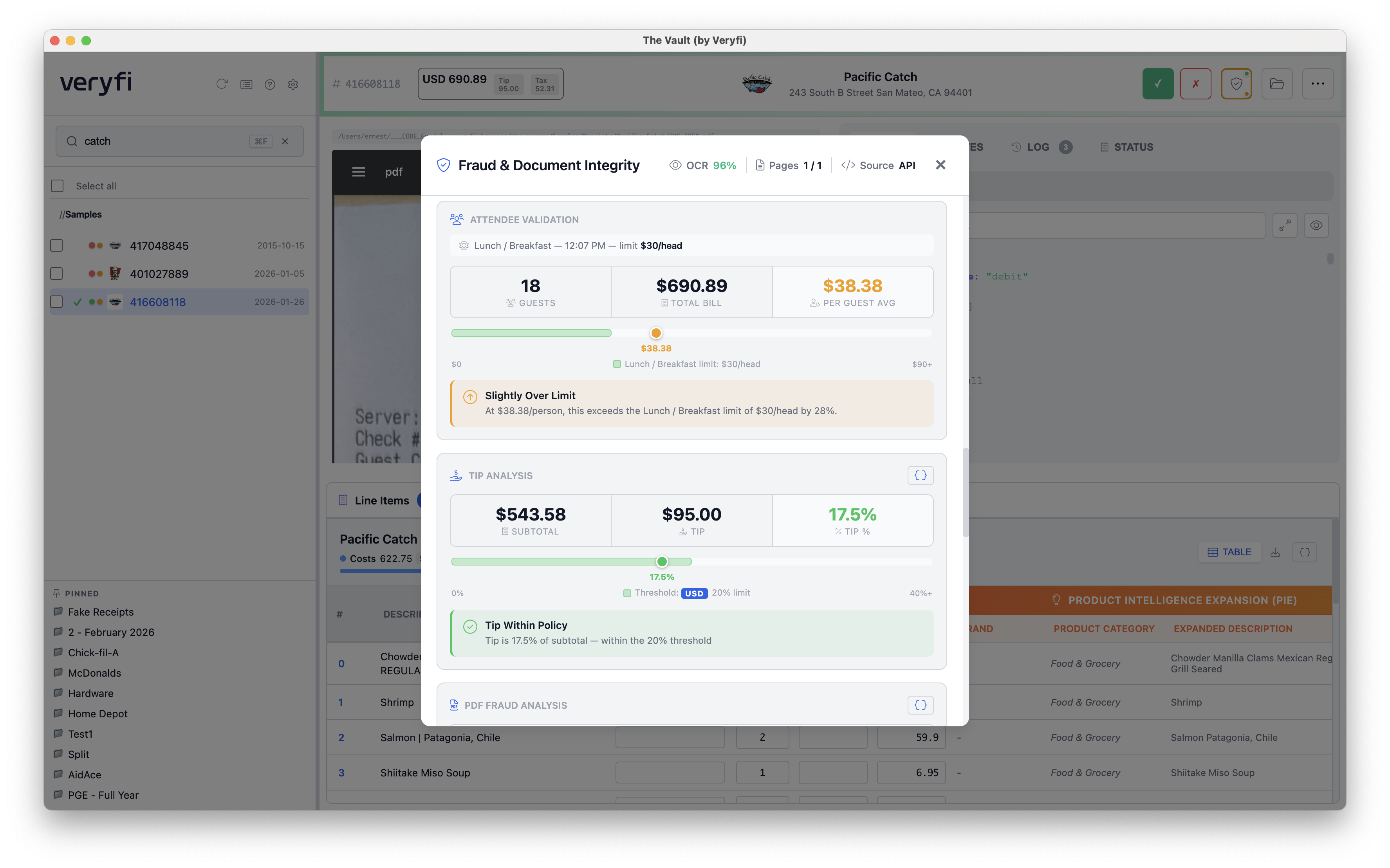
Task: Toggle the eye visibility icon button
Action: coord(1316,226)
